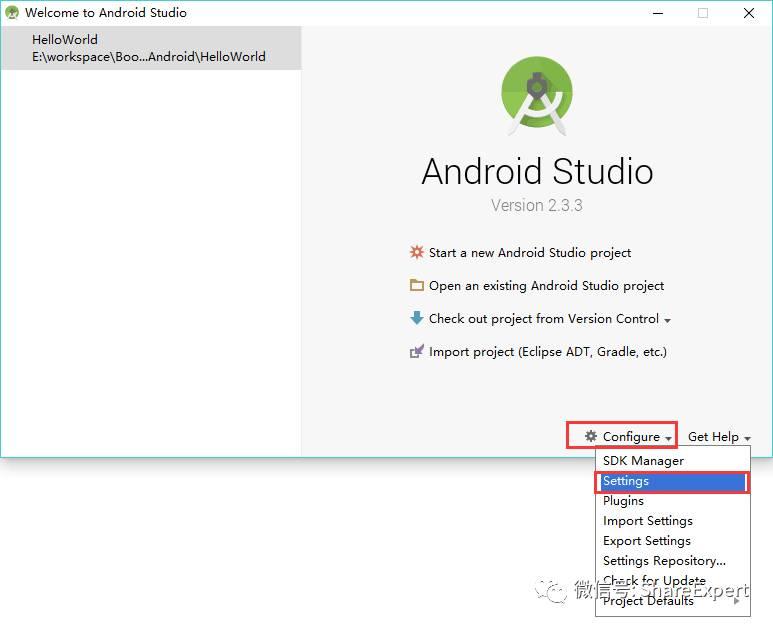Click the Android Studio logo in title bar

[12, 13]
